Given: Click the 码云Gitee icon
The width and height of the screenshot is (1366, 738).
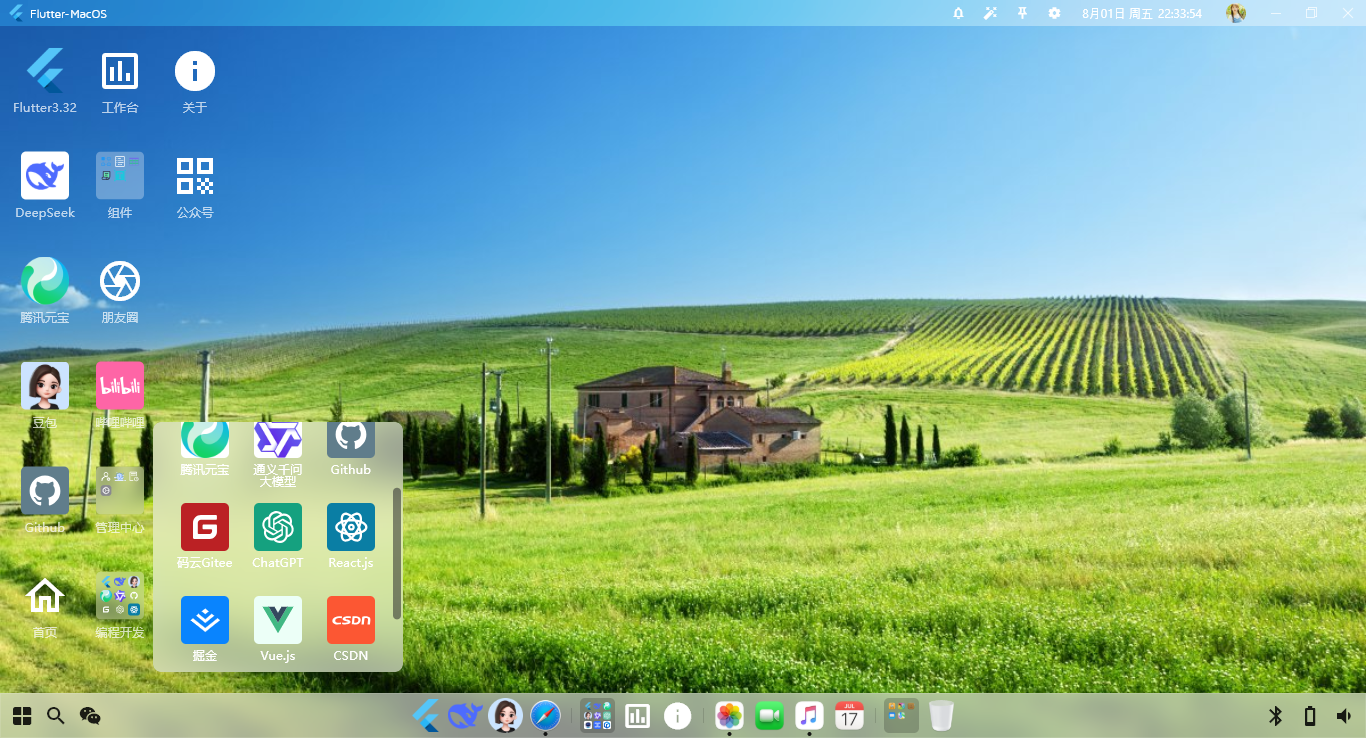Looking at the screenshot, I should point(205,527).
